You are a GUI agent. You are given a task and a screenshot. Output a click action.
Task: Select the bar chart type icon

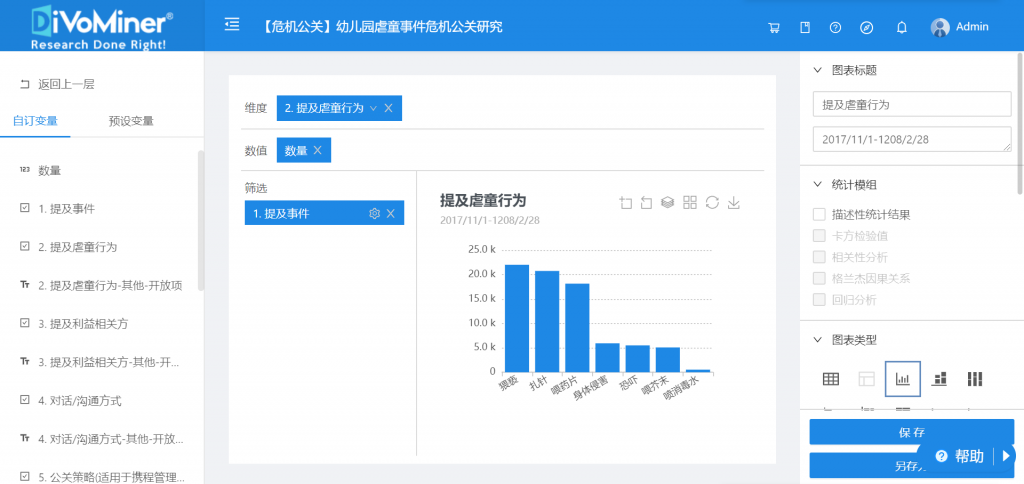903,379
